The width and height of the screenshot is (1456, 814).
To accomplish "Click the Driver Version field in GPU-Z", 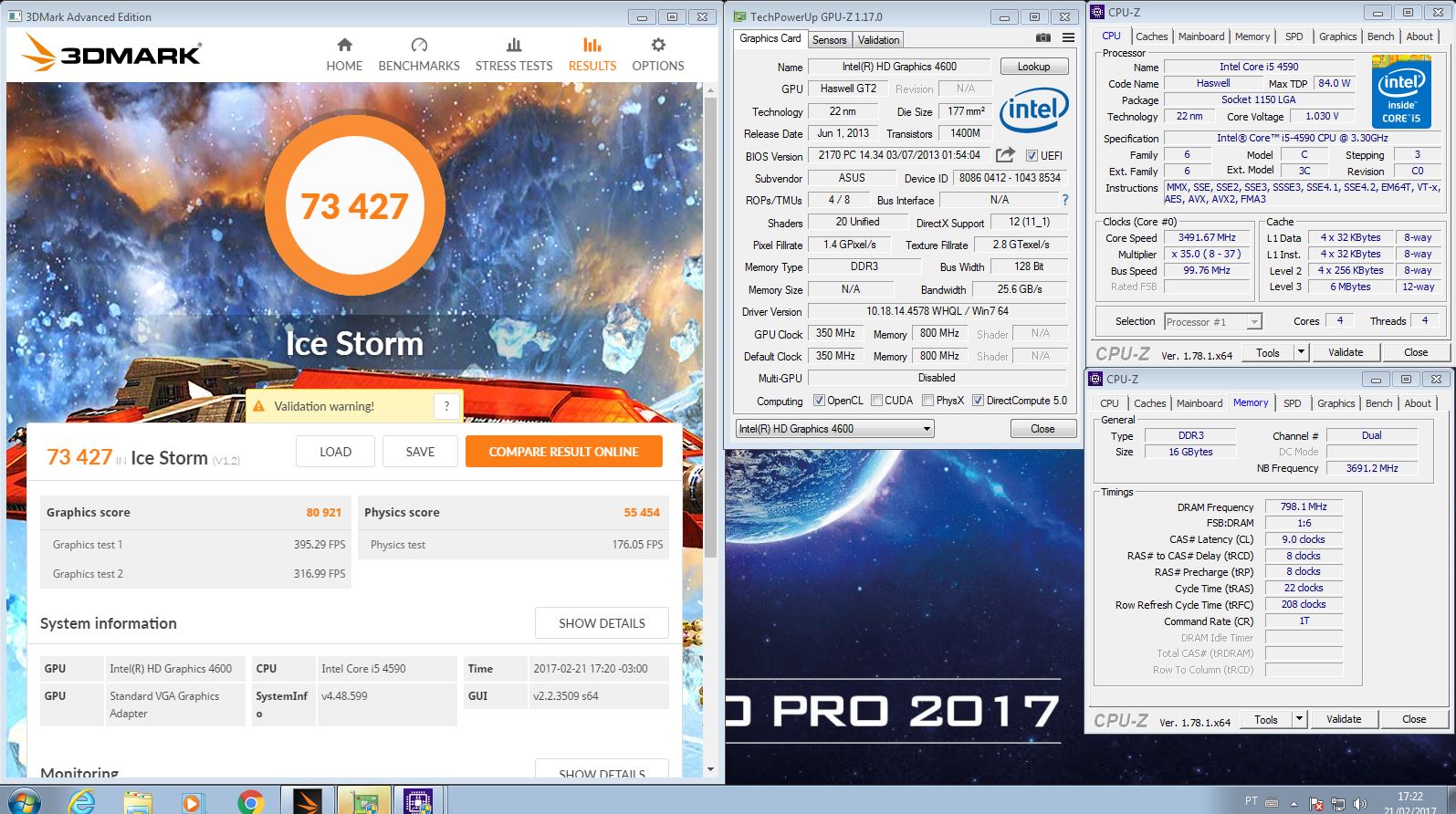I will (937, 311).
